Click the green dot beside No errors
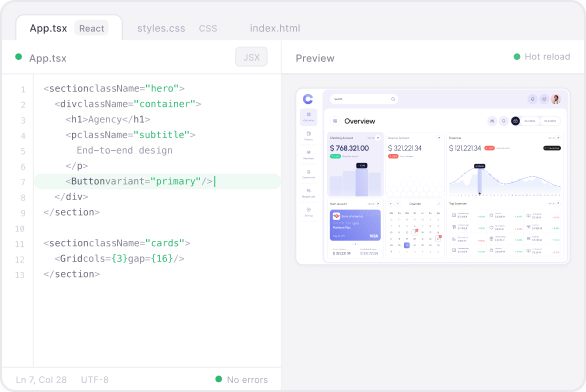The height and width of the screenshot is (392, 586). click(219, 379)
